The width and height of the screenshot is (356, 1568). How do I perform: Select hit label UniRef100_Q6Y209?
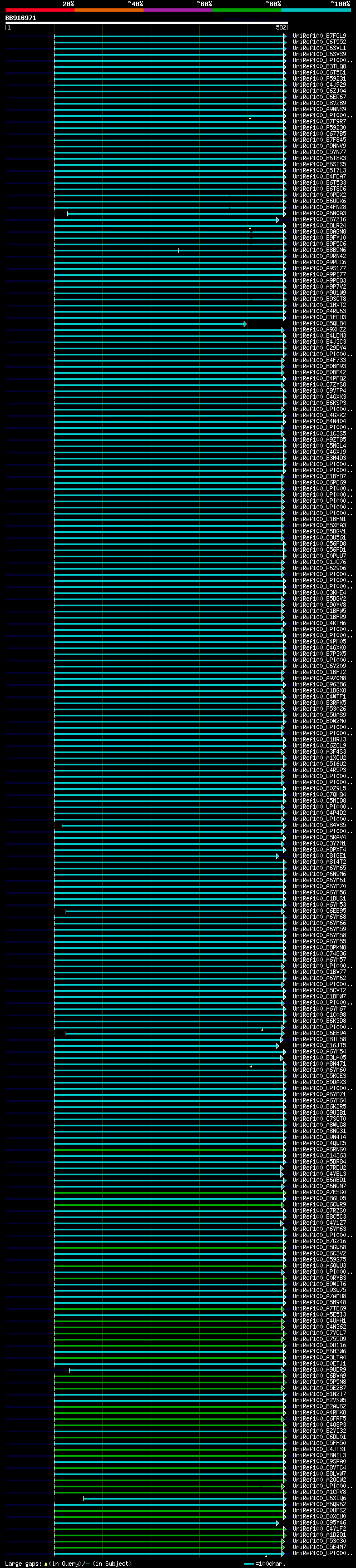[319, 666]
